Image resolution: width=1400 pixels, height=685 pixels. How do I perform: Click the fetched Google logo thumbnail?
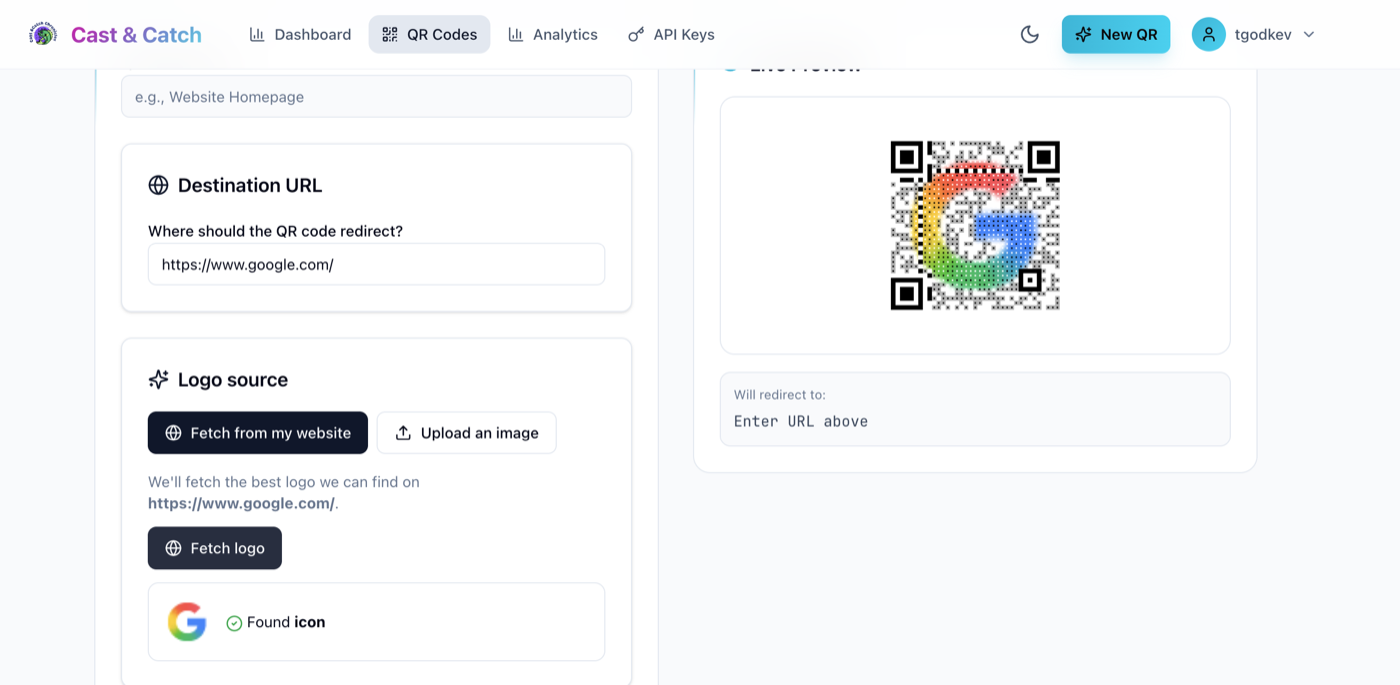(187, 622)
